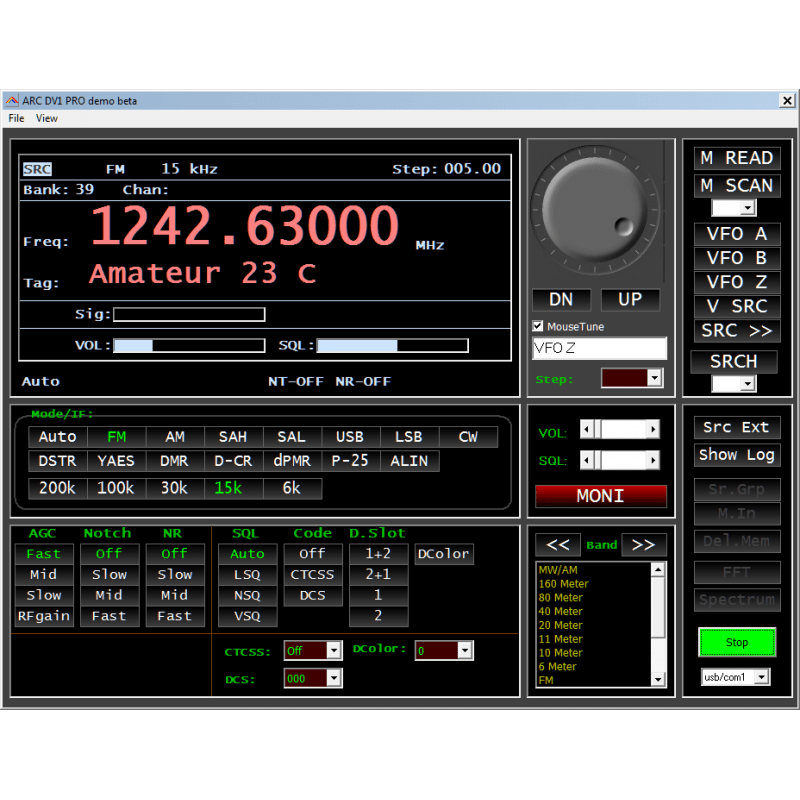This screenshot has height=800, width=800.
Task: Open the dropdown below M SCAN
Action: (x=748, y=208)
